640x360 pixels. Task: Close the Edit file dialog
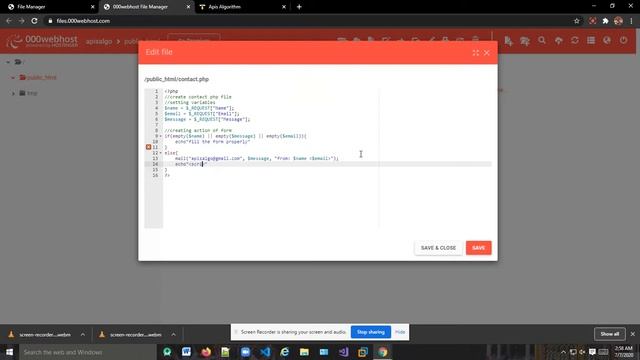click(x=487, y=53)
